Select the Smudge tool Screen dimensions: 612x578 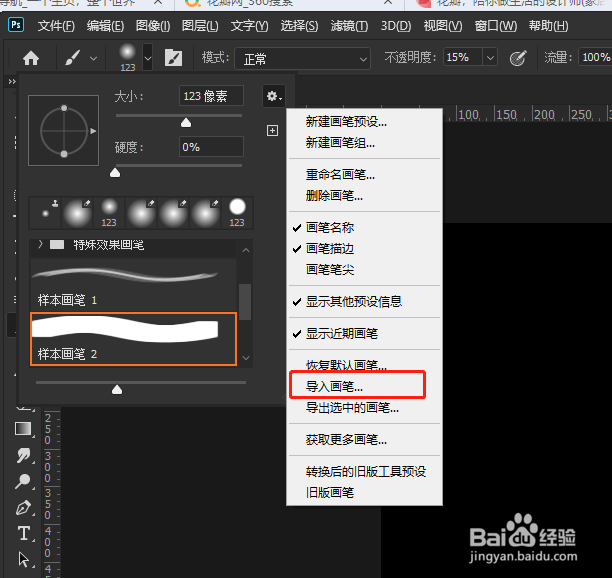23,455
